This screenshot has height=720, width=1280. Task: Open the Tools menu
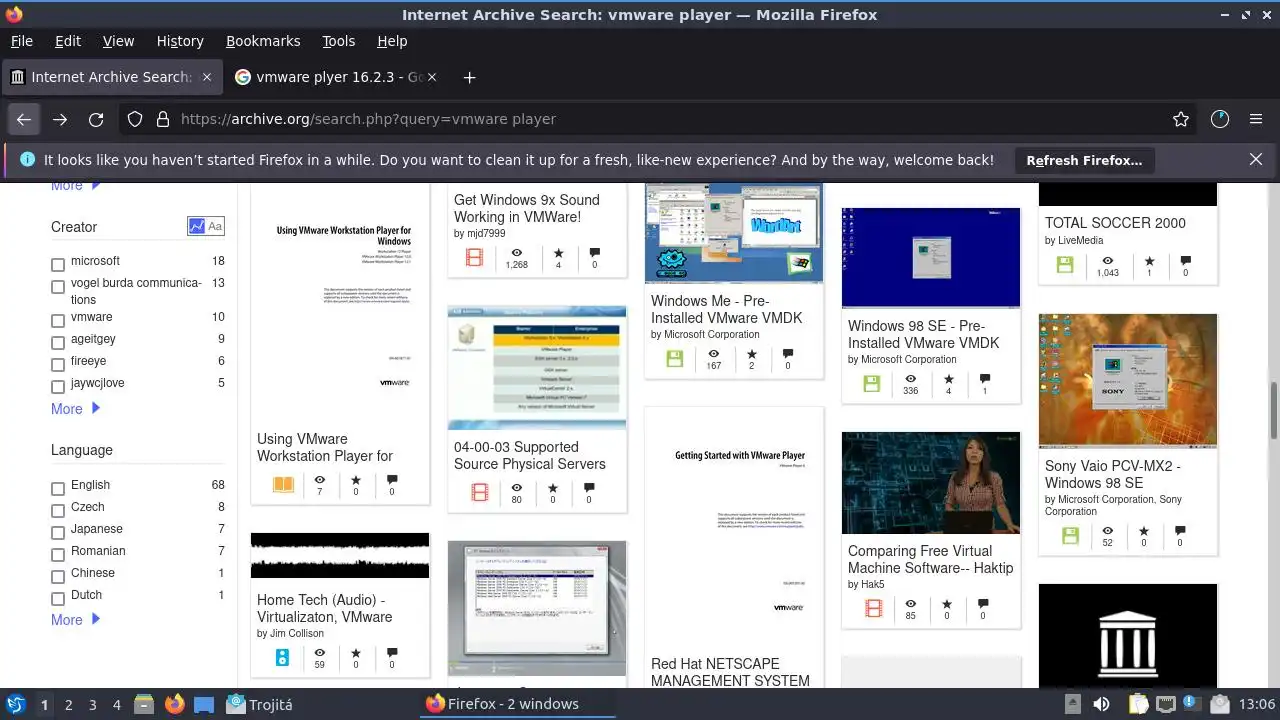(338, 41)
